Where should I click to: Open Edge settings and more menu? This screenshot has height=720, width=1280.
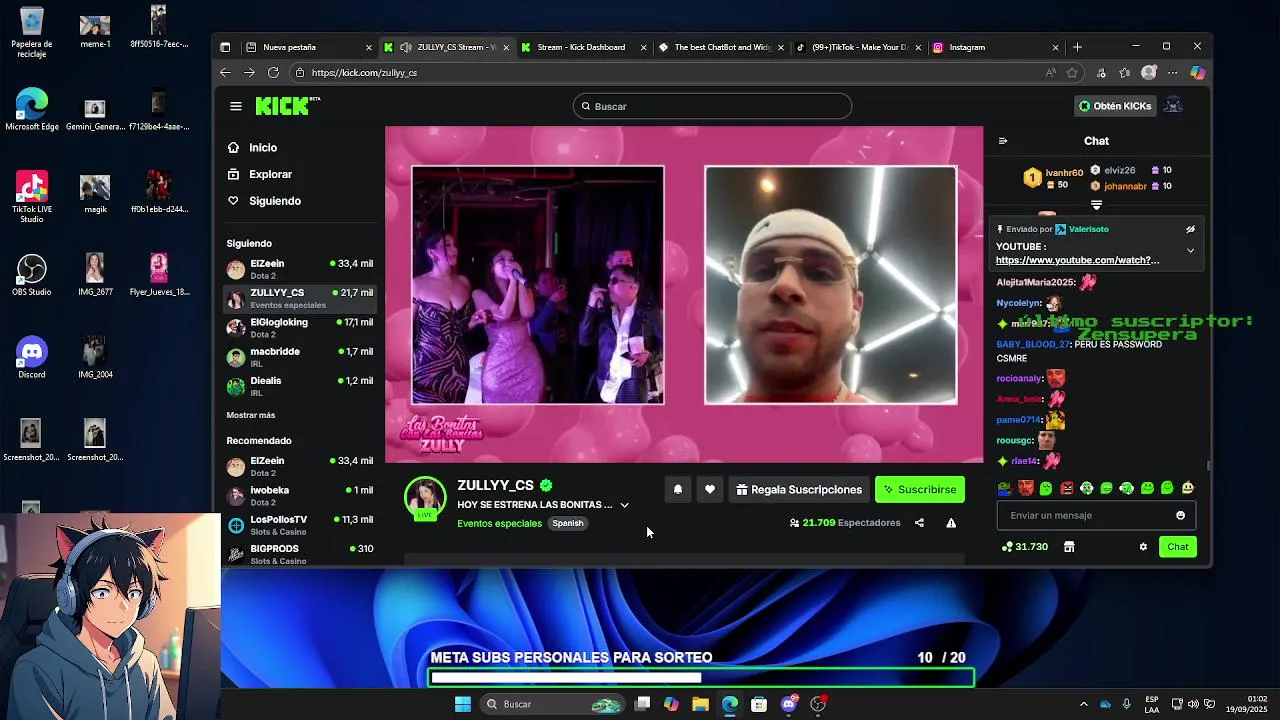click(1173, 72)
